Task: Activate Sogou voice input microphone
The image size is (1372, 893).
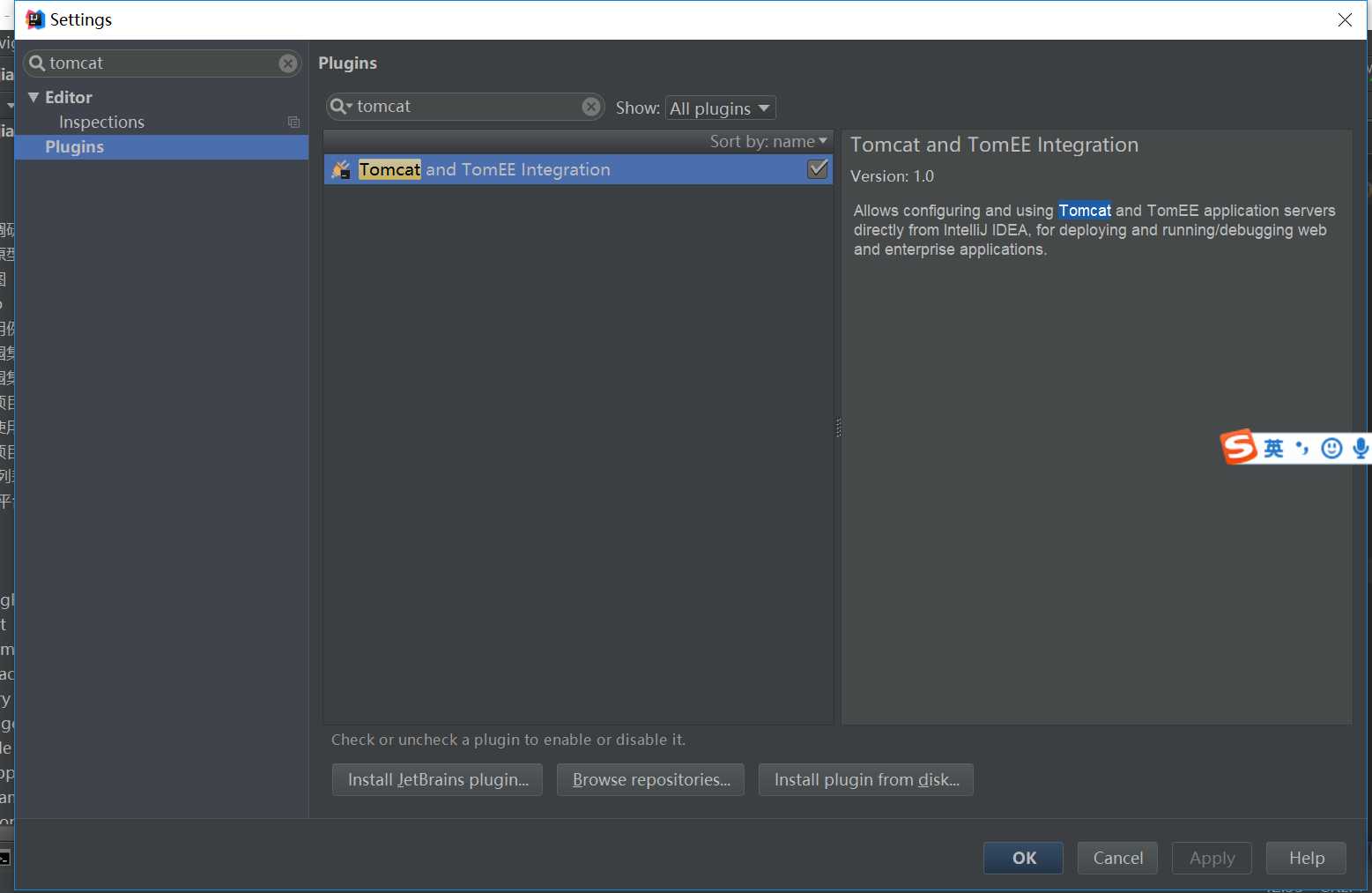Action: tap(1361, 449)
